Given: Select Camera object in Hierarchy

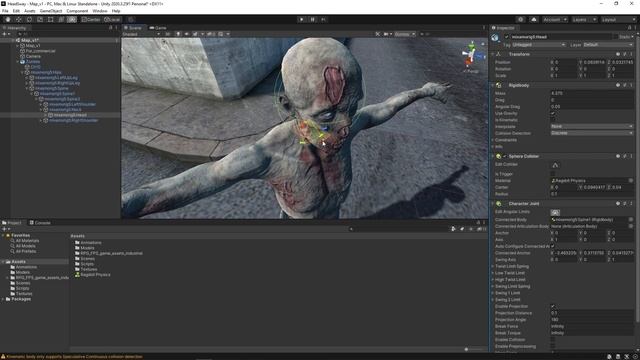Looking at the screenshot, I should click(x=33, y=56).
